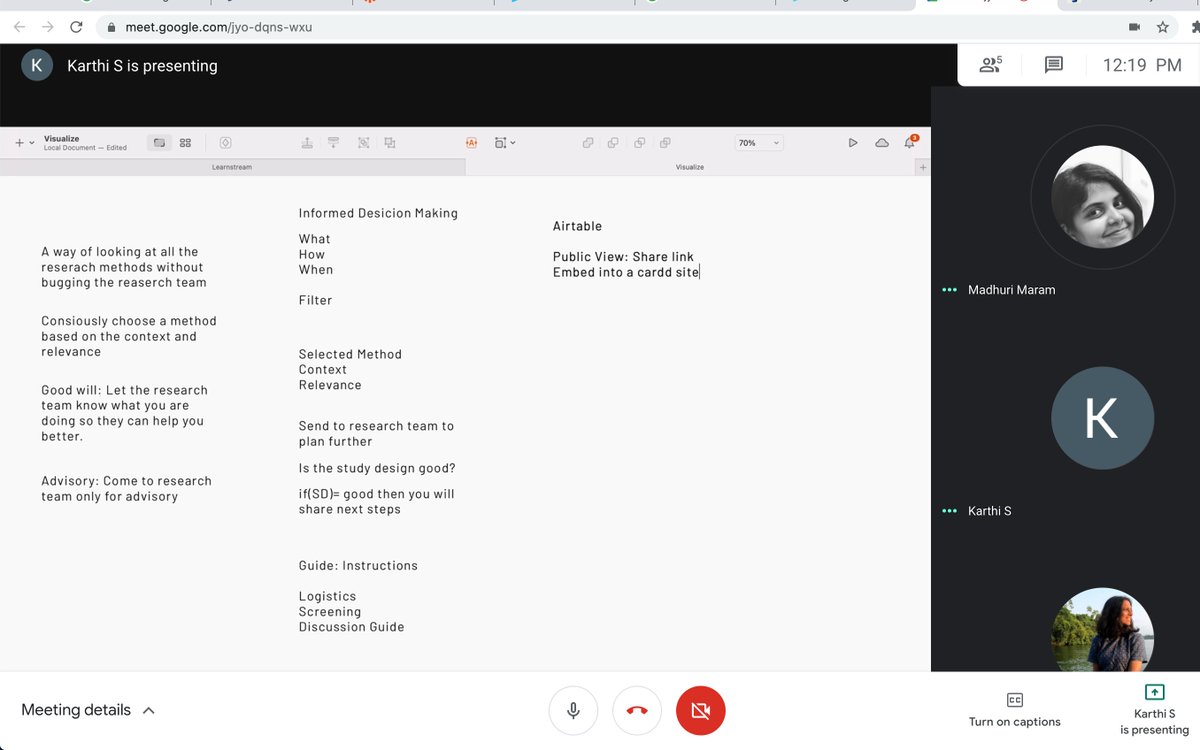Open Sketch notifications bell
Viewport: 1200px width, 750px height.
coord(910,143)
